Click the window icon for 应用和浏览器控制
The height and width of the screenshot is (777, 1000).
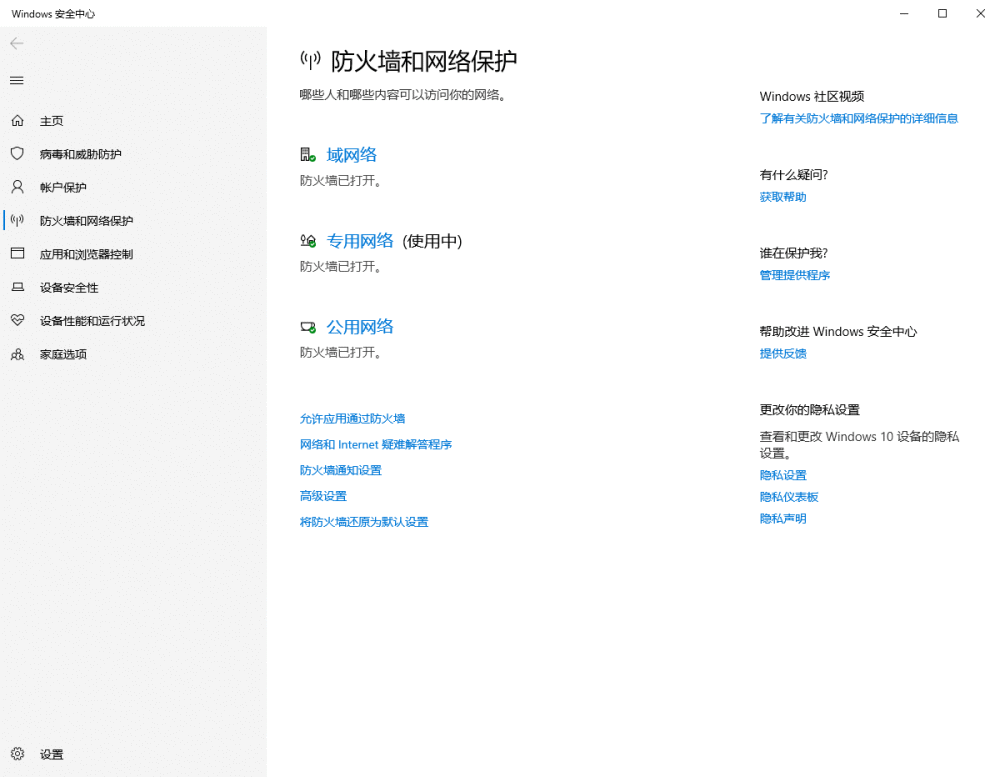click(x=18, y=253)
